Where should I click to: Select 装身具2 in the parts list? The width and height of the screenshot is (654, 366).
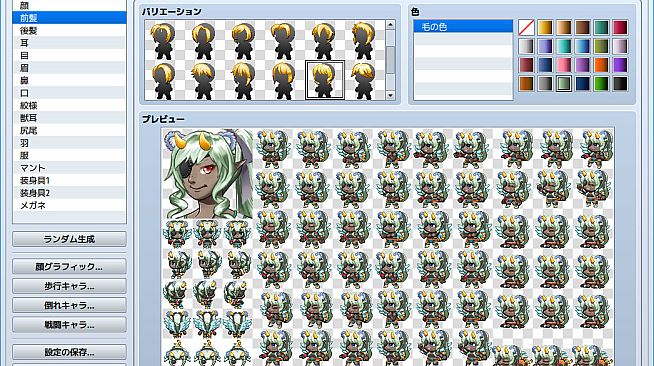point(69,193)
